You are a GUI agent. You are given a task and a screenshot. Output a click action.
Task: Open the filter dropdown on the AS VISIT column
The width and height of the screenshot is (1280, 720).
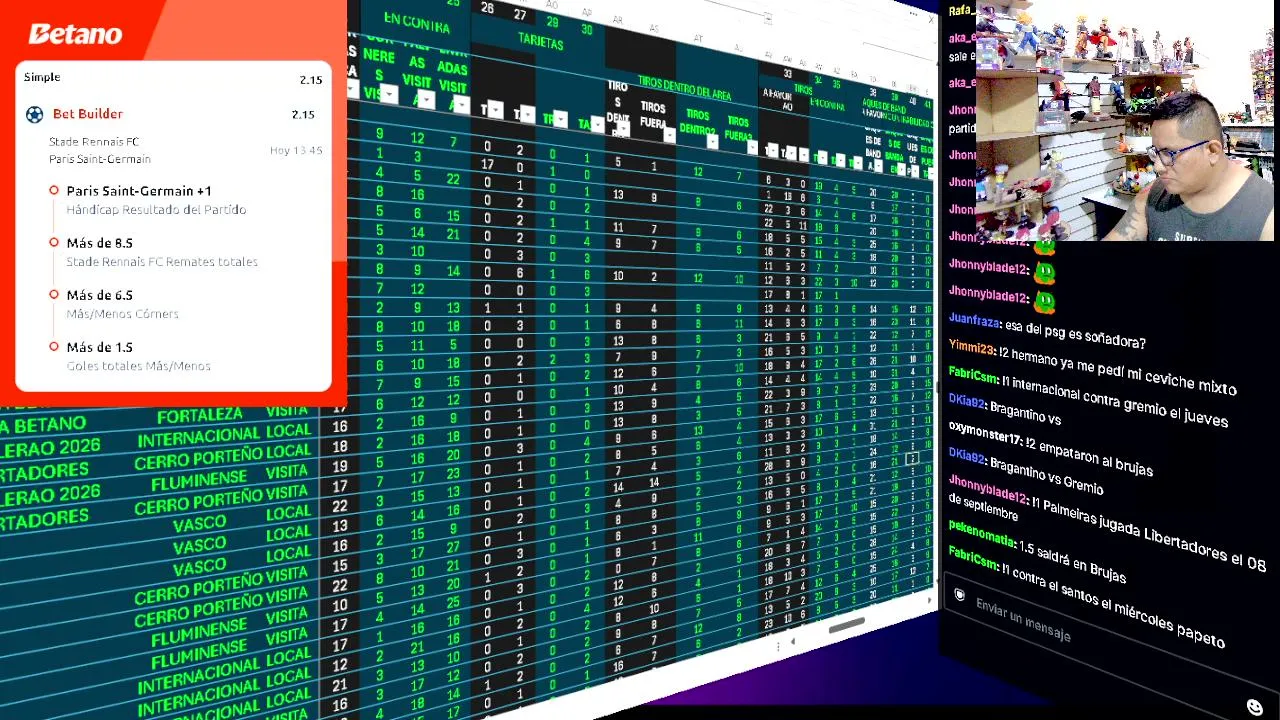point(427,99)
